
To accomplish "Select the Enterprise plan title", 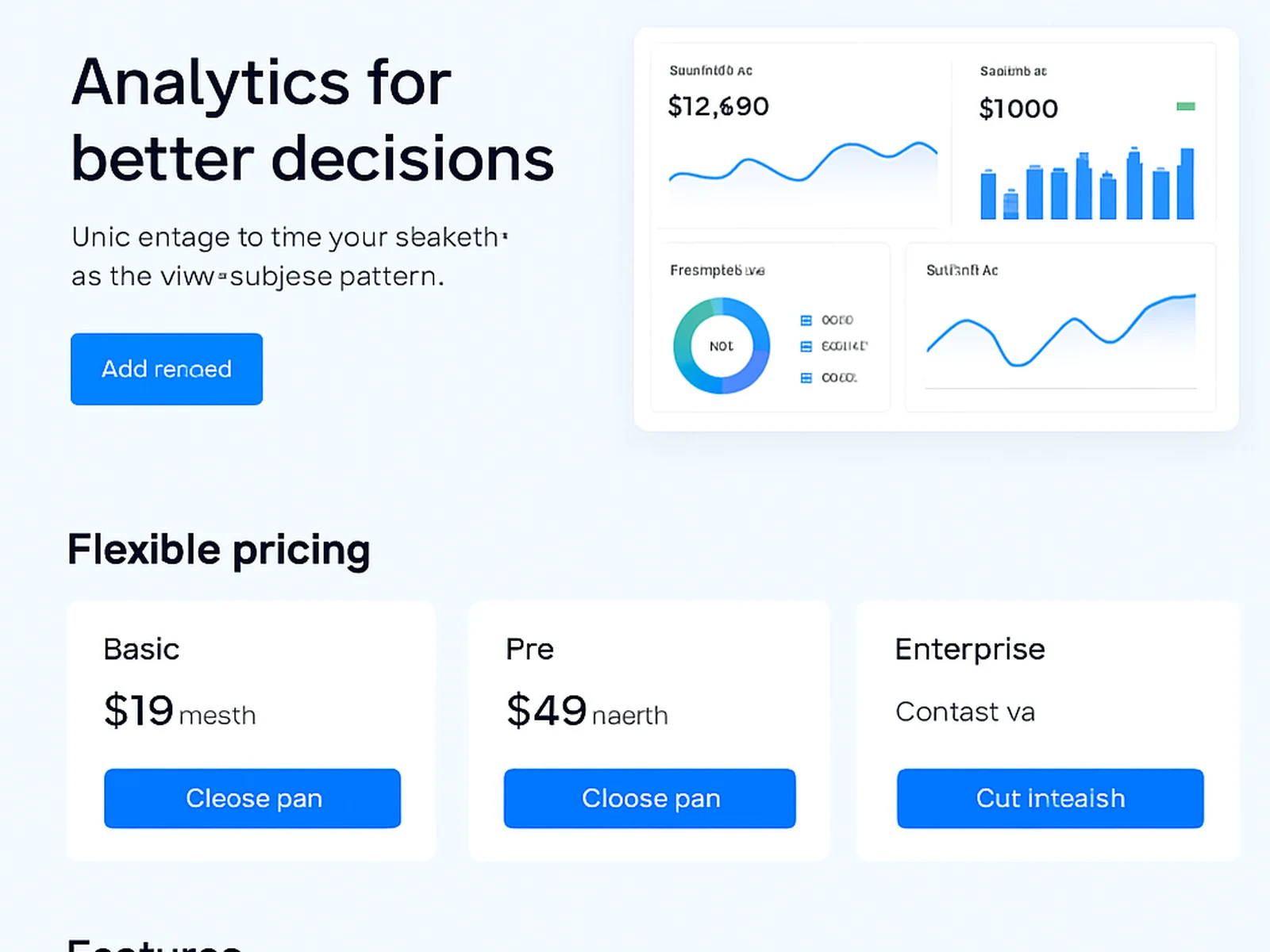I will tap(970, 649).
